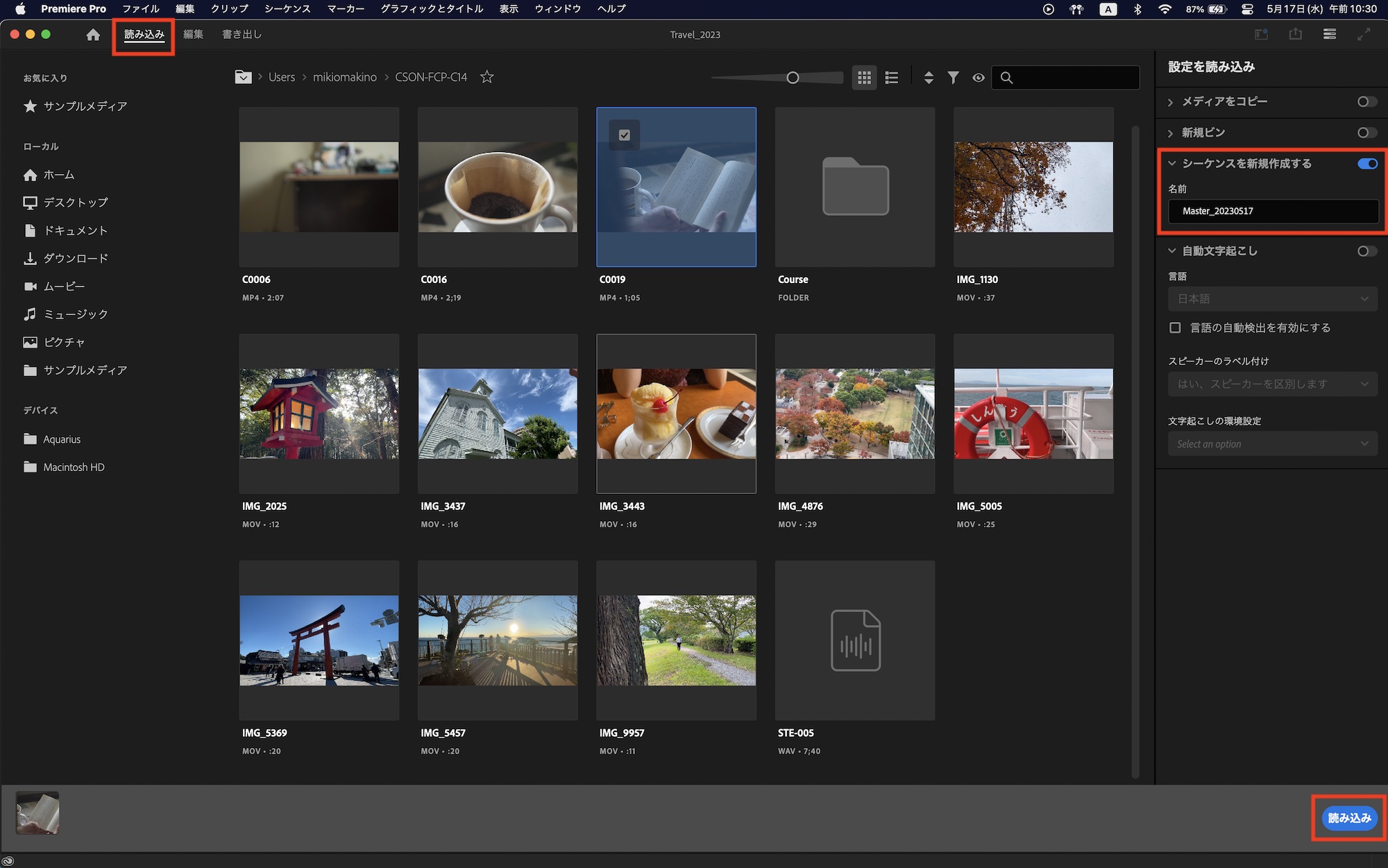
Task: Open the file type filter icon
Action: tap(954, 78)
